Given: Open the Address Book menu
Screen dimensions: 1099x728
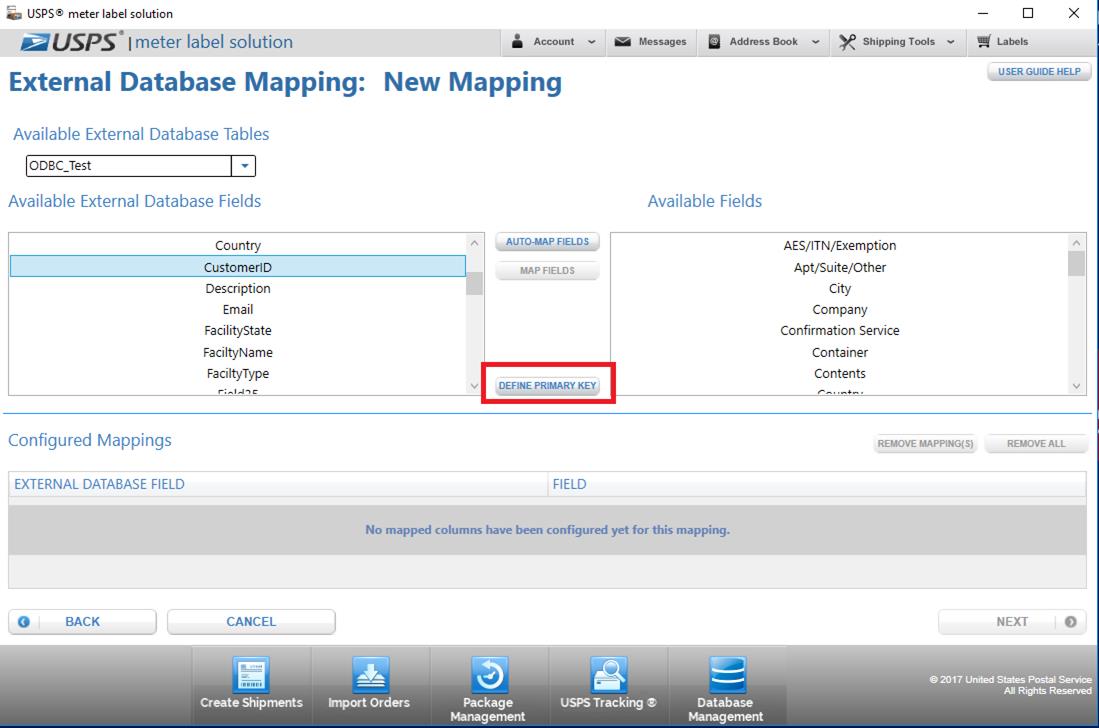Looking at the screenshot, I should (x=764, y=42).
